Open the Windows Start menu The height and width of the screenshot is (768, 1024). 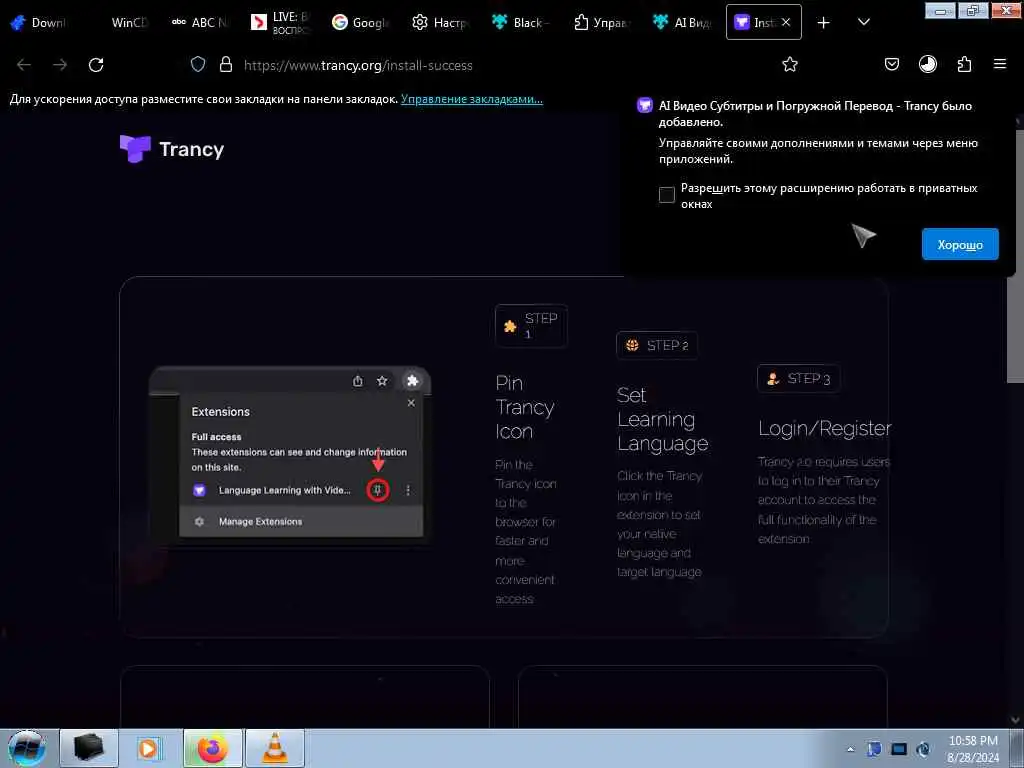tap(26, 748)
